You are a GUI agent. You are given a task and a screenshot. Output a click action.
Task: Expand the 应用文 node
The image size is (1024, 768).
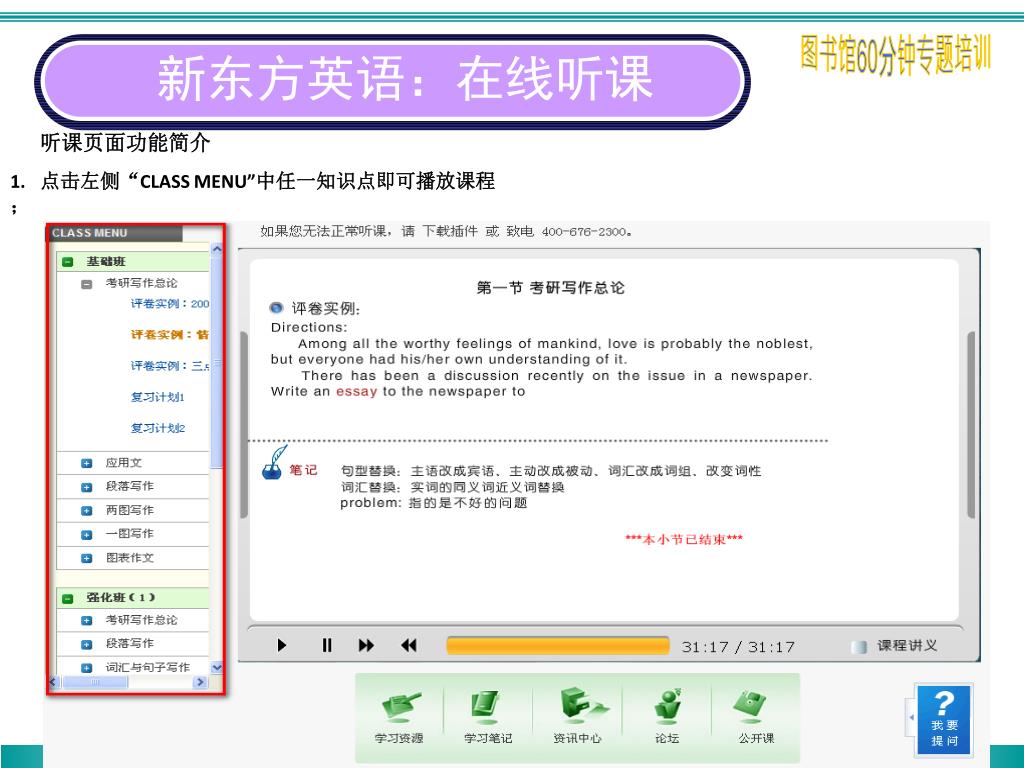pos(86,464)
